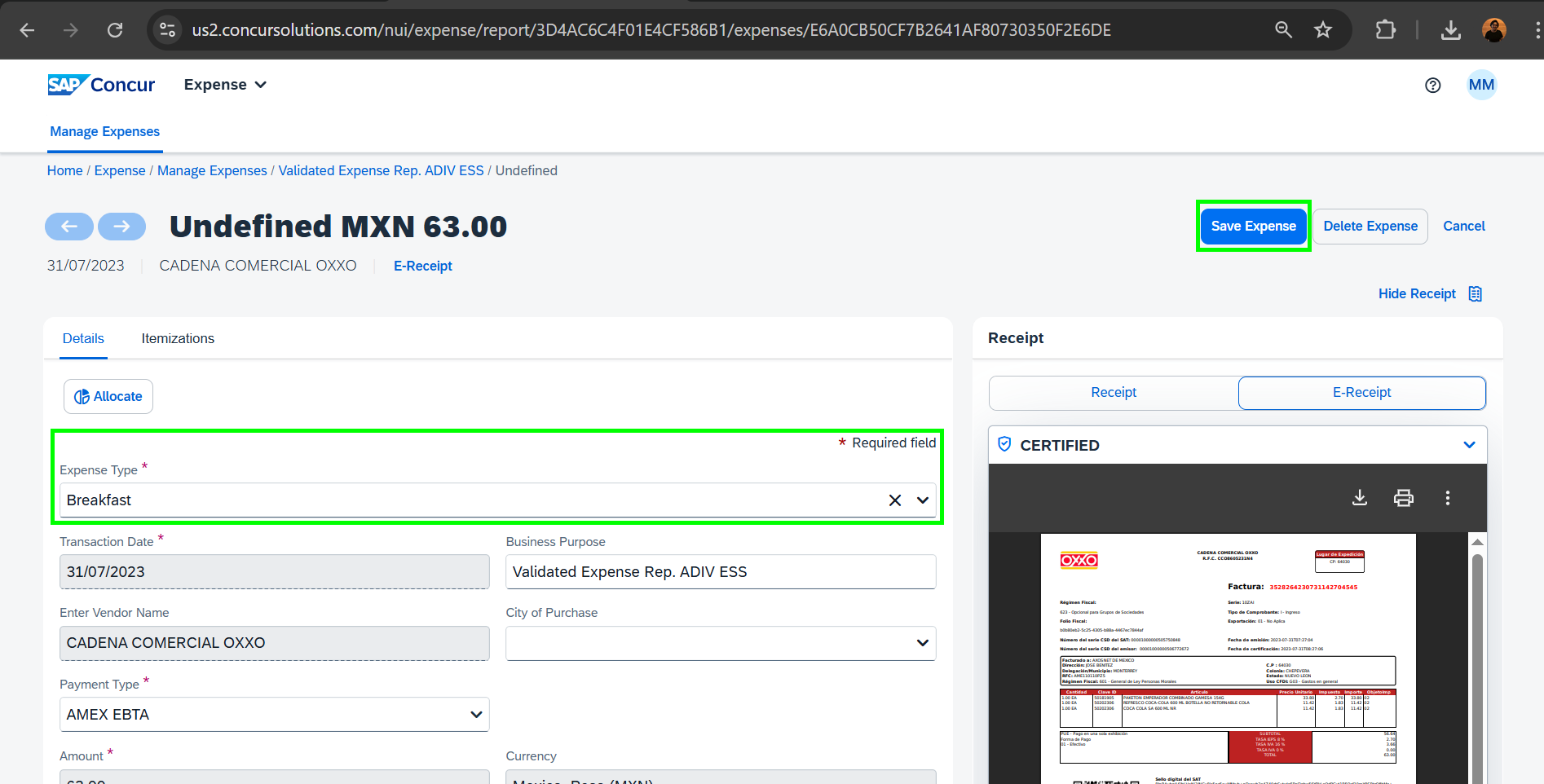1544x784 pixels.
Task: Go to next expense with right arrow
Action: pos(121,227)
